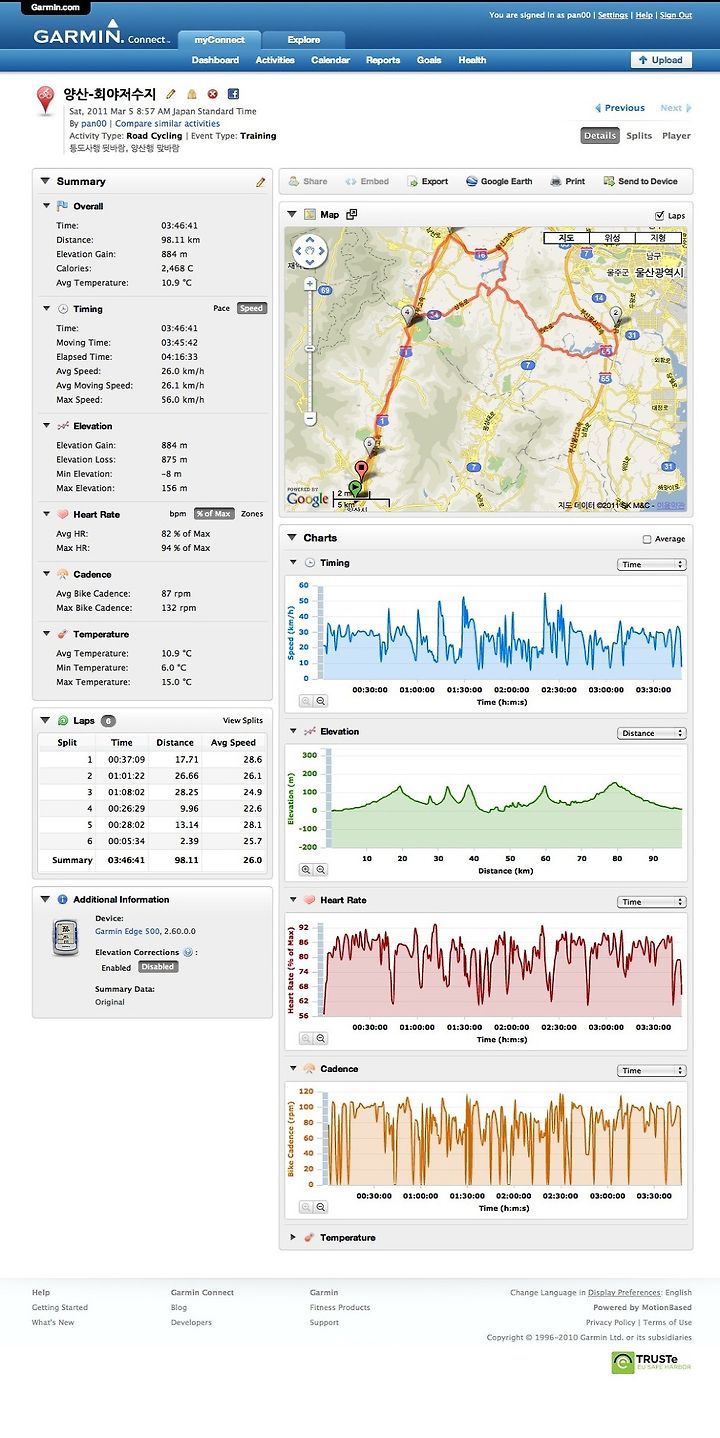The width and height of the screenshot is (720, 1438).
Task: Switch to the Explore tab
Action: pos(304,40)
